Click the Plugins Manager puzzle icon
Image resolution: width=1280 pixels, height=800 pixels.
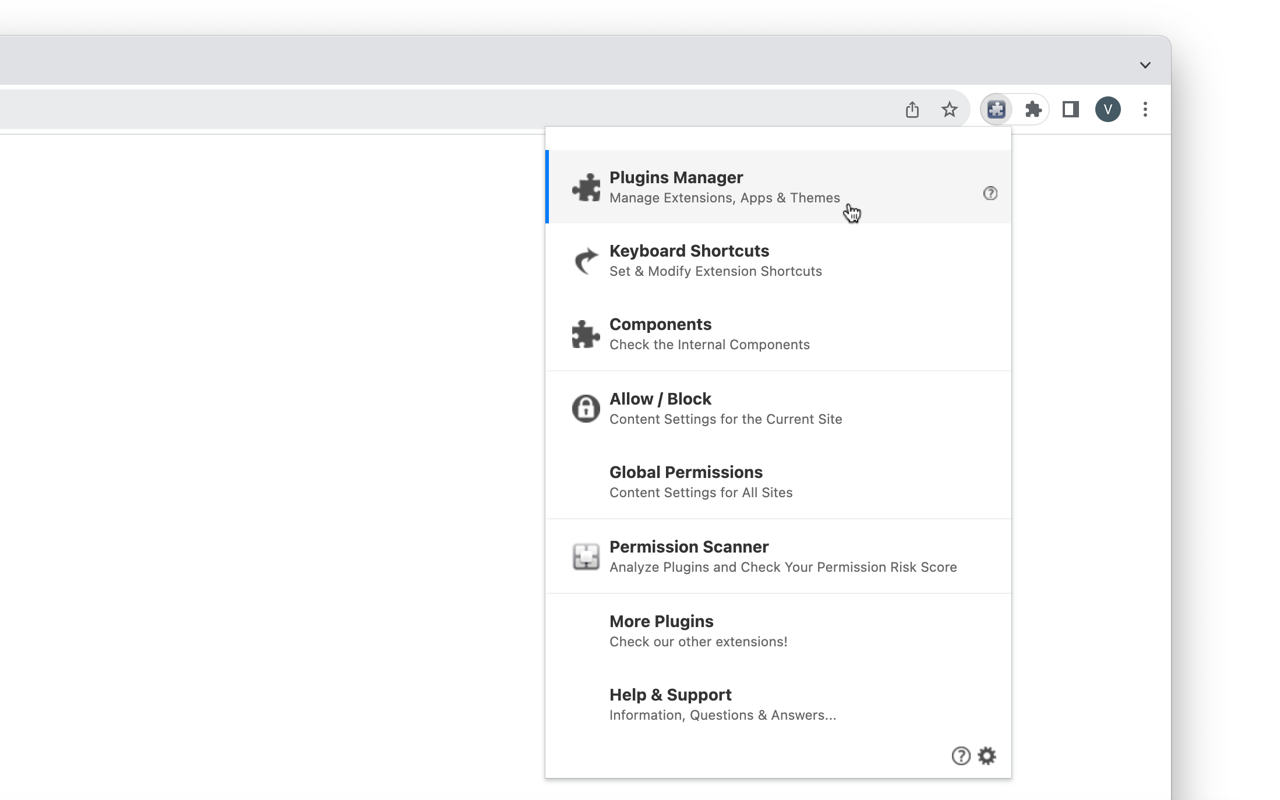pyautogui.click(x=586, y=187)
